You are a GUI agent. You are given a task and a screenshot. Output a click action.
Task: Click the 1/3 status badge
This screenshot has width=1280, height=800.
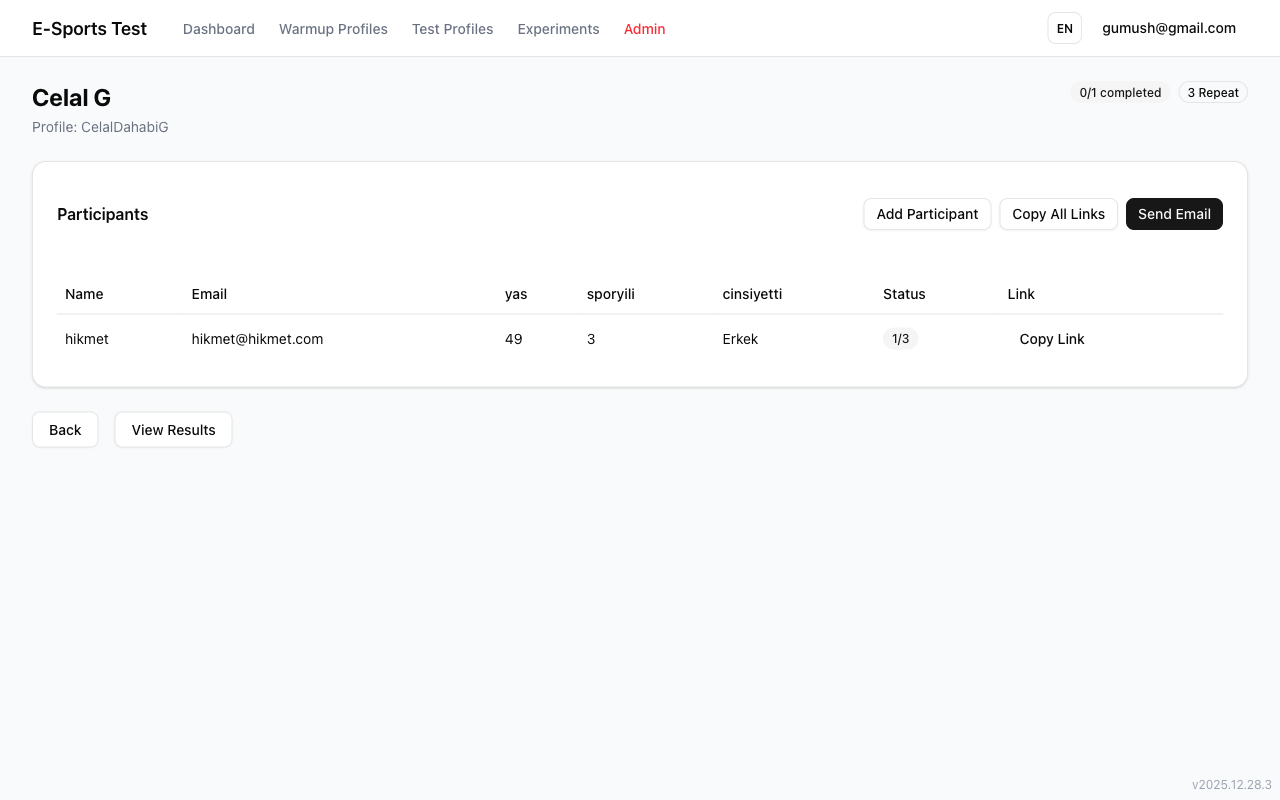click(900, 339)
